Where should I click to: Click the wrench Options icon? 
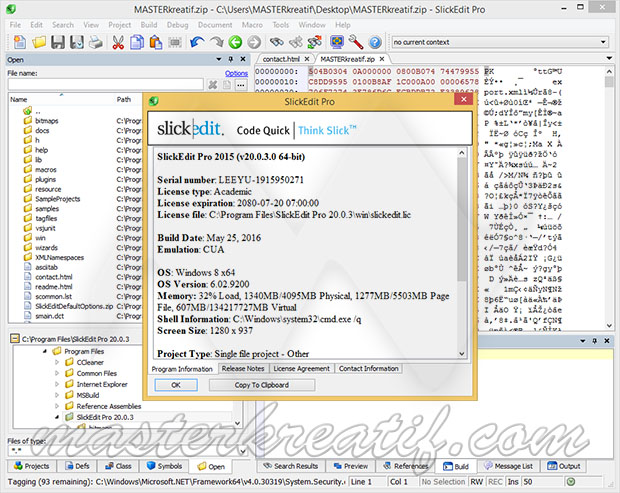(x=356, y=42)
